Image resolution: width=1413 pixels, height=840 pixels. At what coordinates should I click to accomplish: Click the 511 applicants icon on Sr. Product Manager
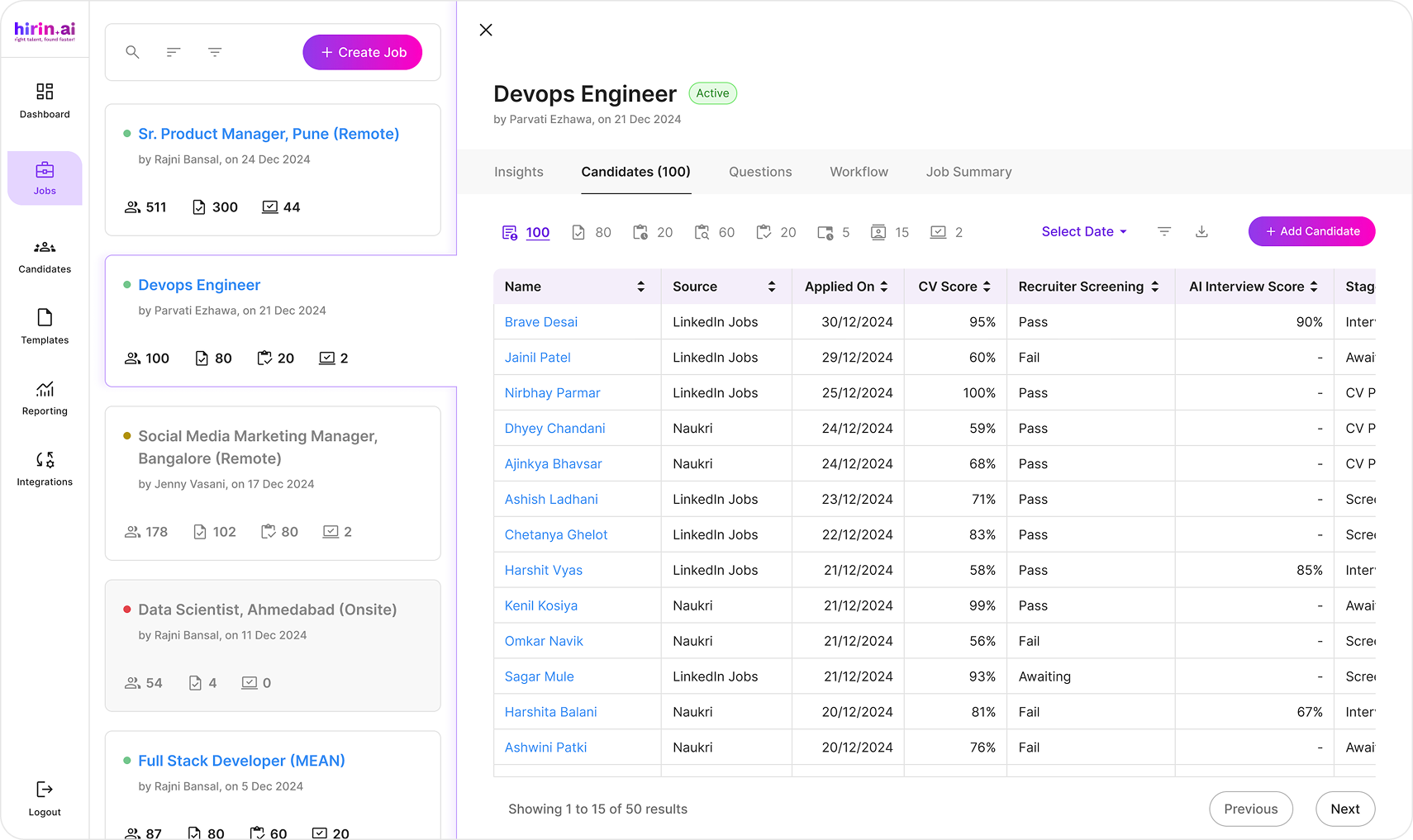(132, 207)
